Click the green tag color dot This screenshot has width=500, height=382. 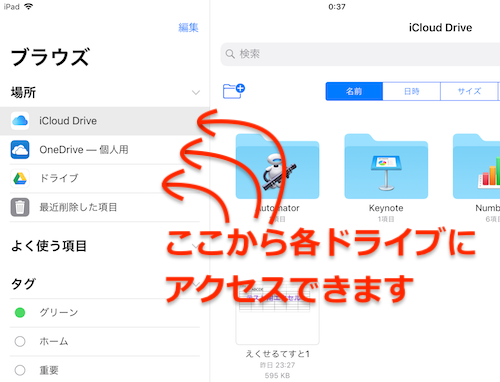(20, 313)
